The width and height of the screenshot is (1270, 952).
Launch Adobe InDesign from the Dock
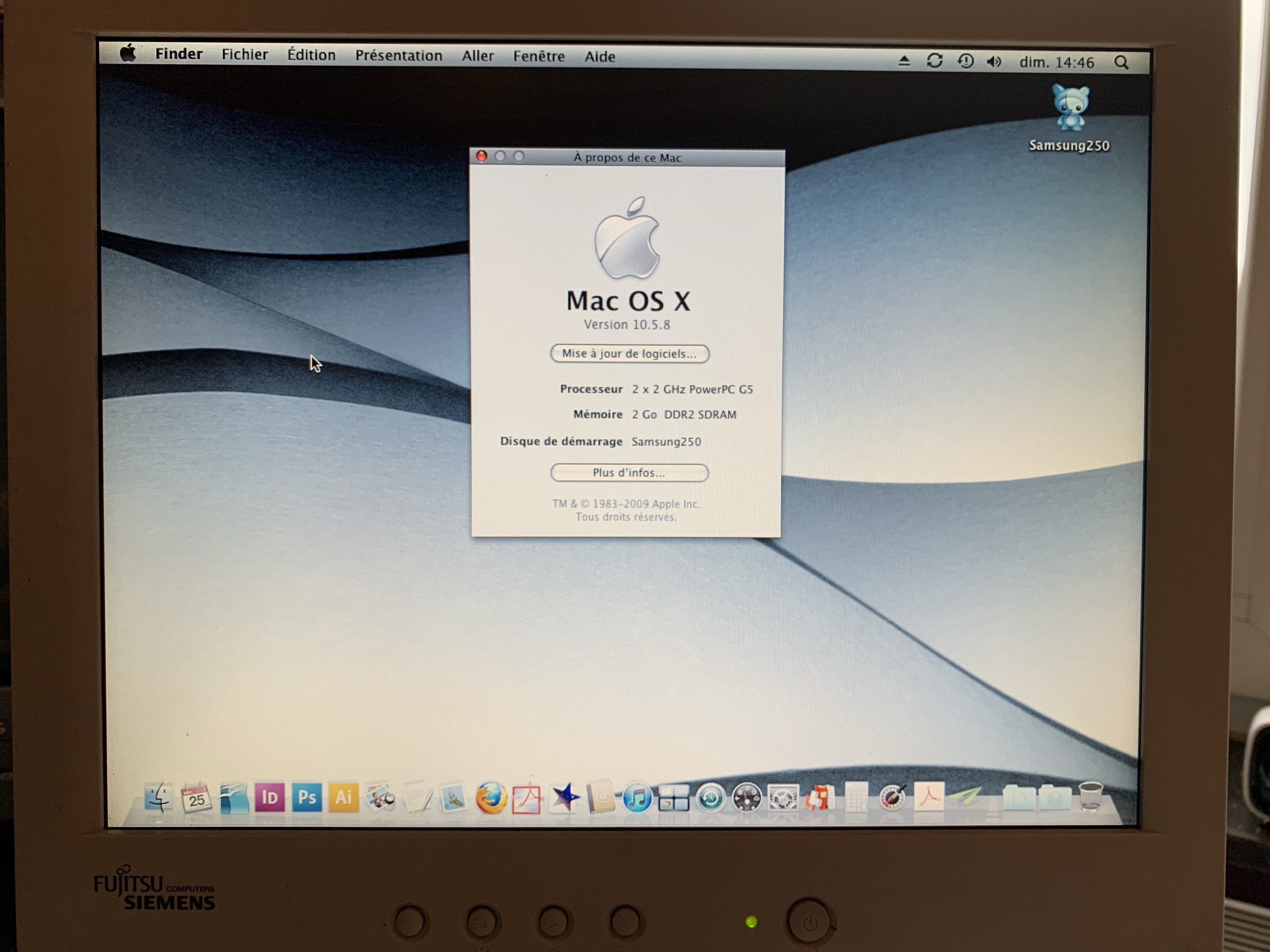coord(270,798)
